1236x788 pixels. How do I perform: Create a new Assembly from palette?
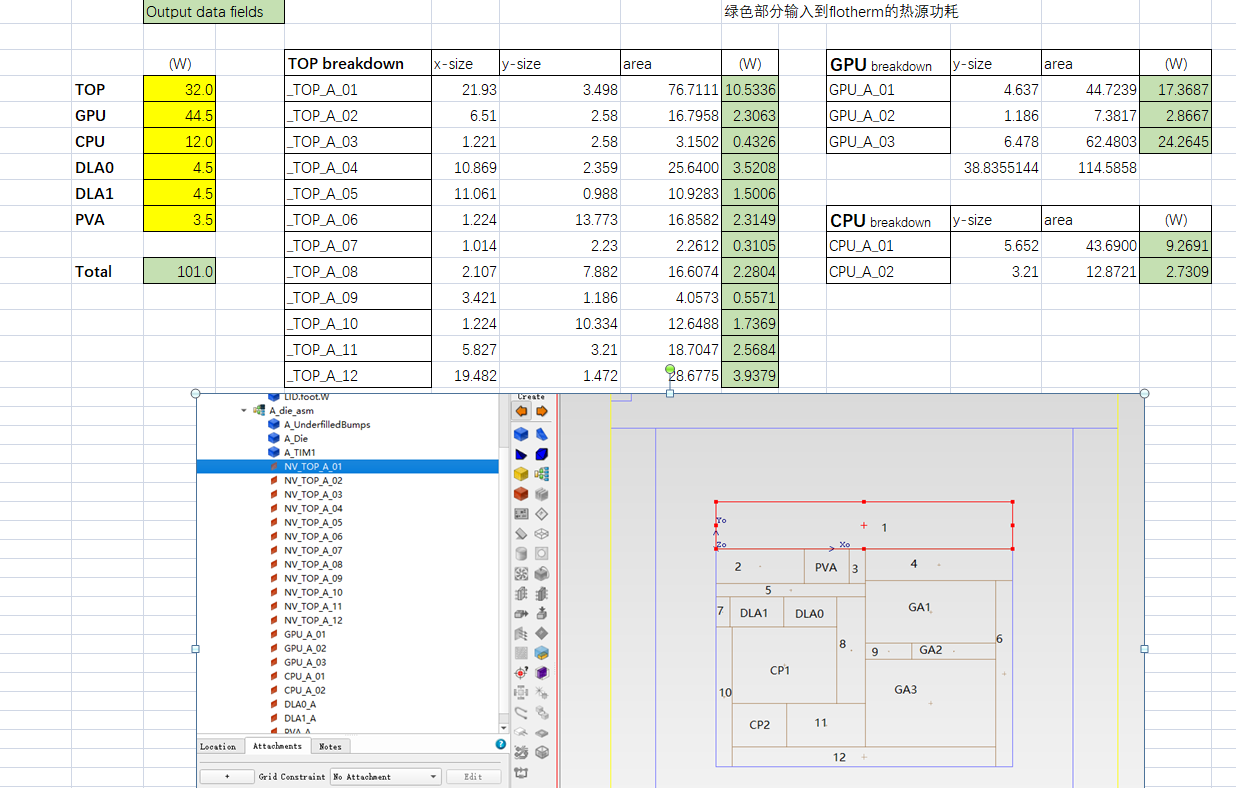[541, 473]
